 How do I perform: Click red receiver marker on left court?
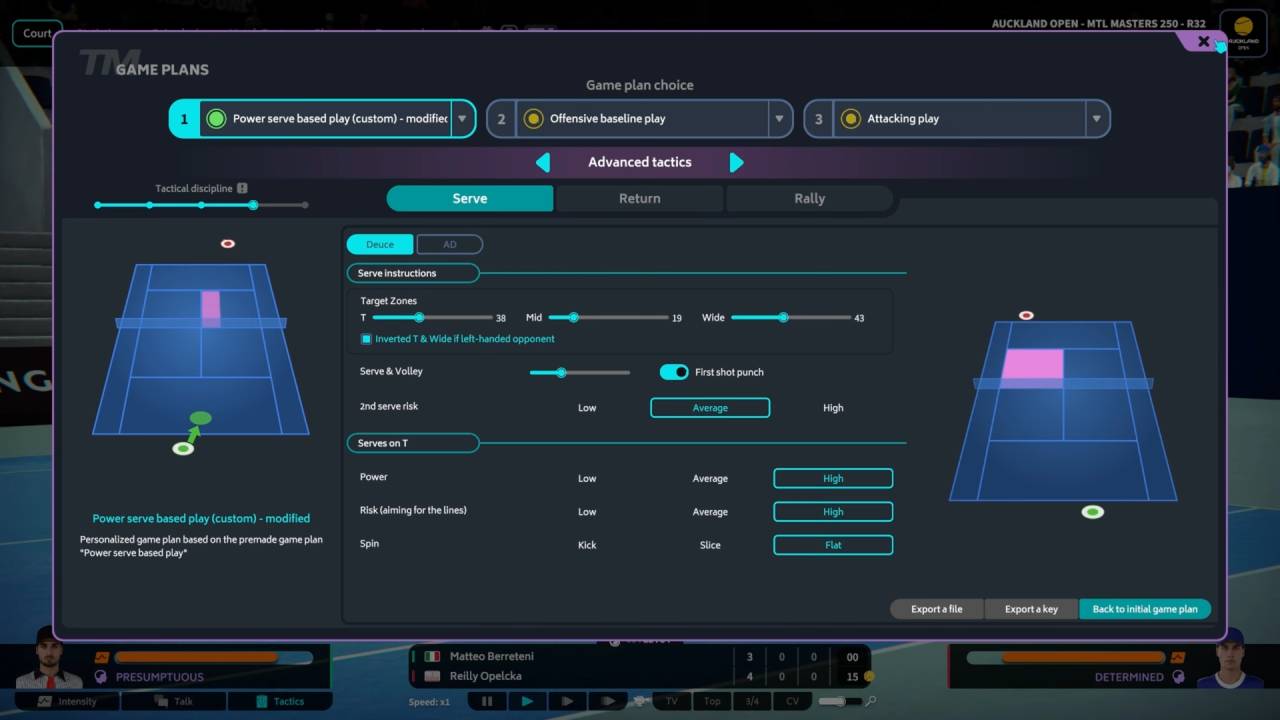point(228,243)
